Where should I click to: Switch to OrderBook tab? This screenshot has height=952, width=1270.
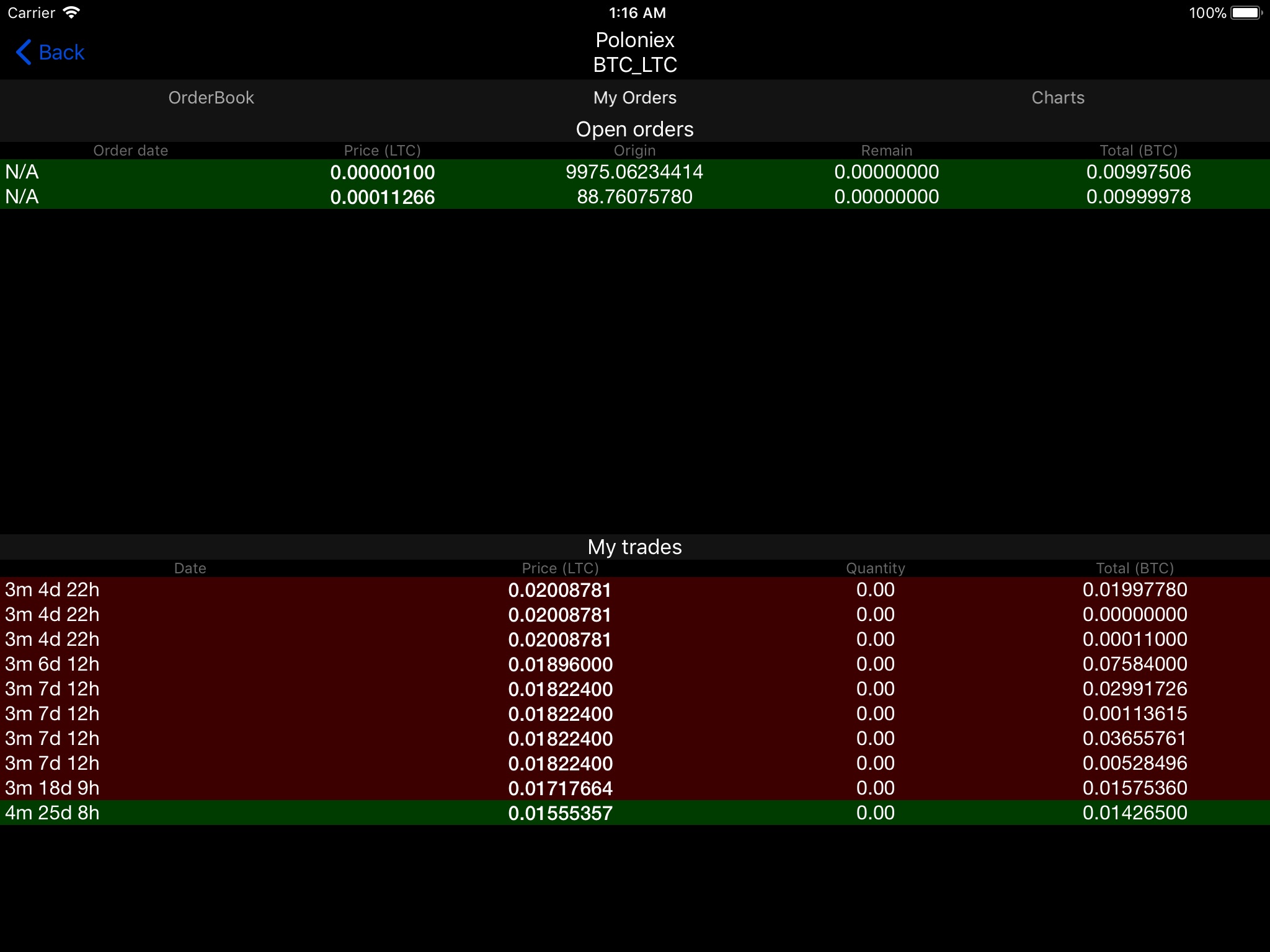tap(212, 97)
